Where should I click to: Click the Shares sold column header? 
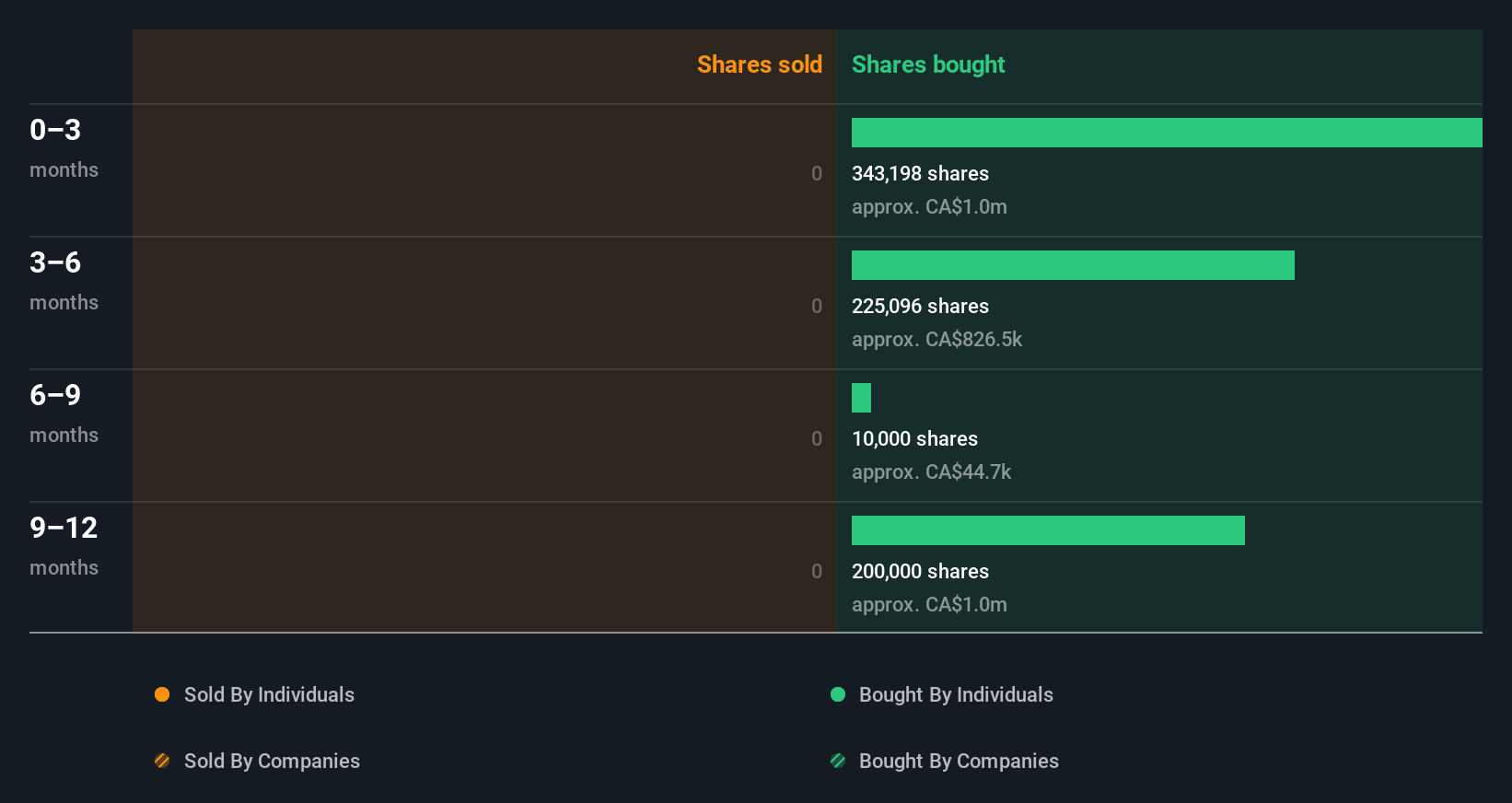click(760, 64)
